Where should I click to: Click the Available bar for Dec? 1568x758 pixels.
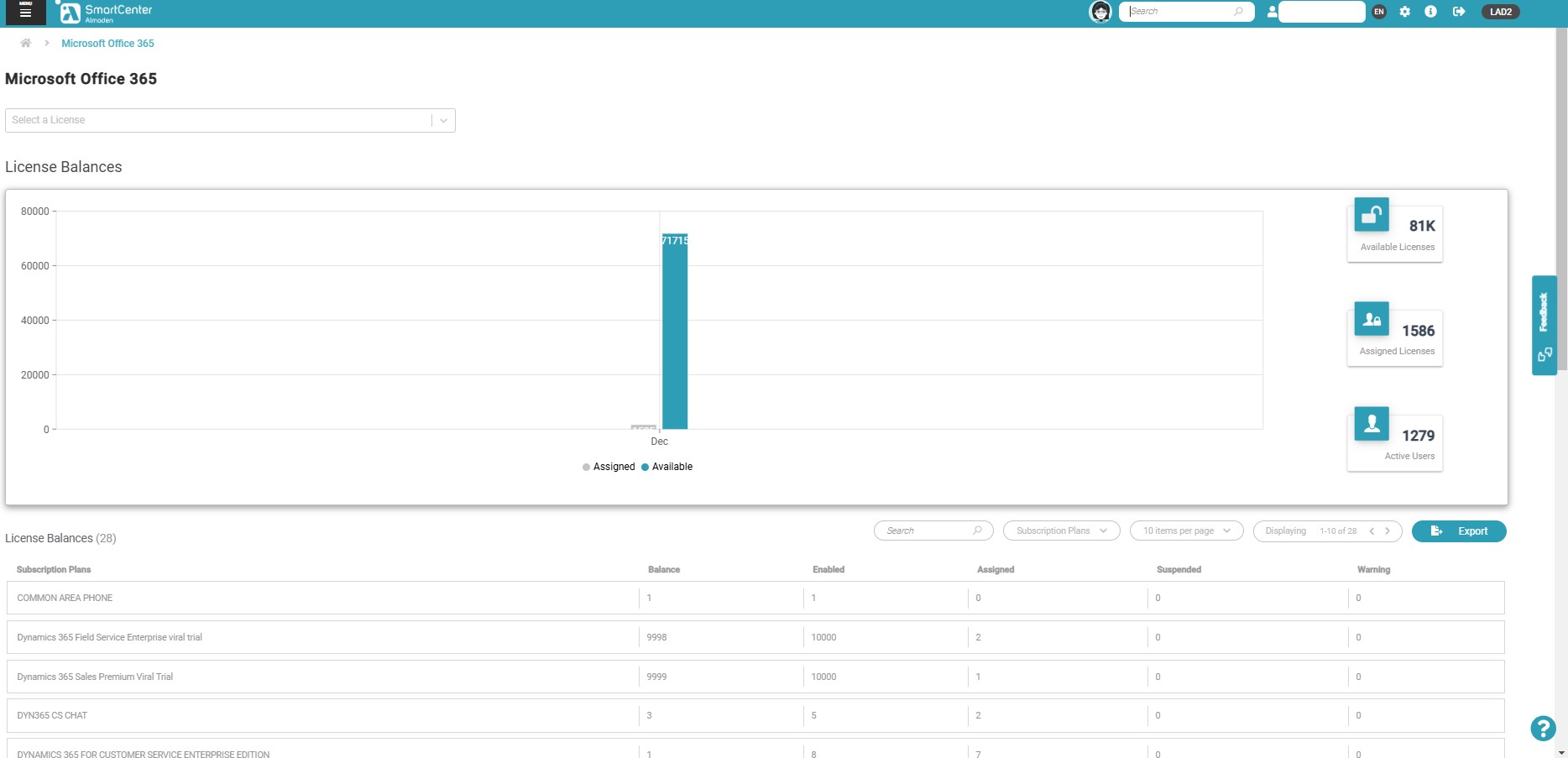[675, 332]
